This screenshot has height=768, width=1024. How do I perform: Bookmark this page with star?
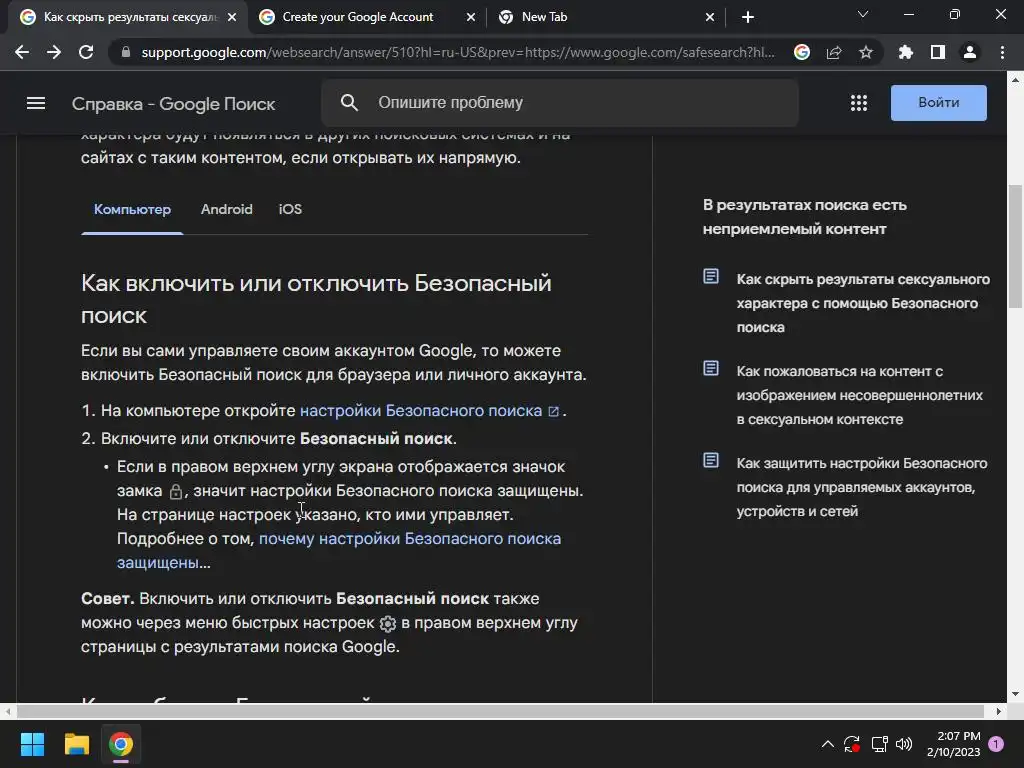(866, 52)
